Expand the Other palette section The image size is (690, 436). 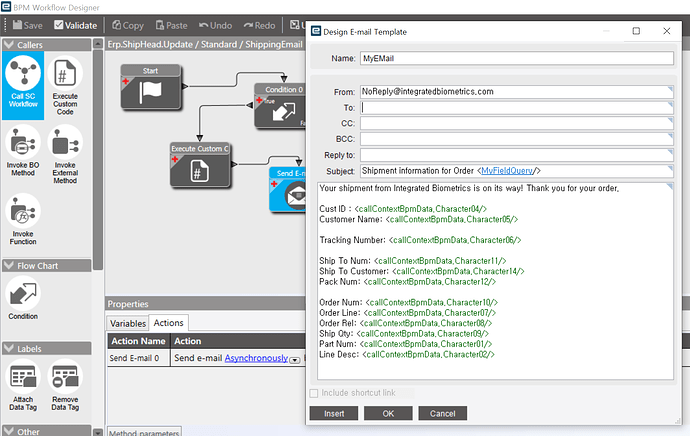9,431
